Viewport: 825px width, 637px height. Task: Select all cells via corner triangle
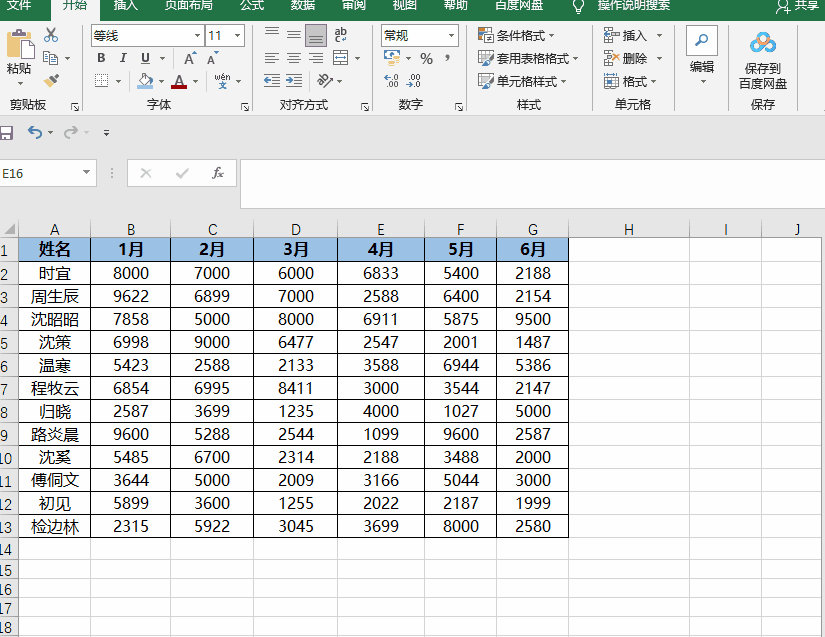(x=9, y=229)
